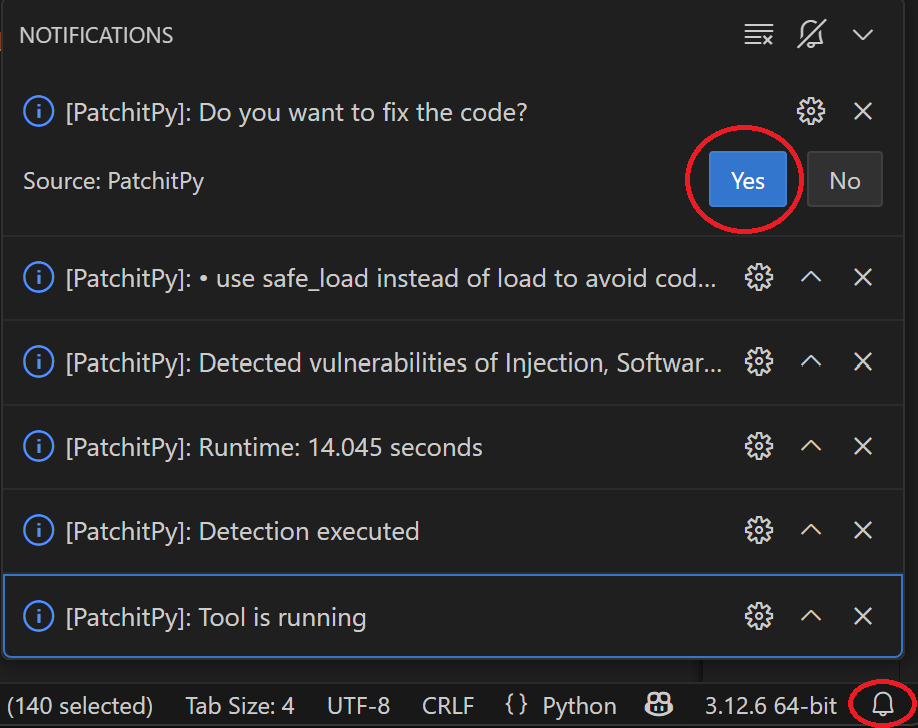The height and width of the screenshot is (728, 918).
Task: Click Yes to fix the code
Action: [747, 180]
